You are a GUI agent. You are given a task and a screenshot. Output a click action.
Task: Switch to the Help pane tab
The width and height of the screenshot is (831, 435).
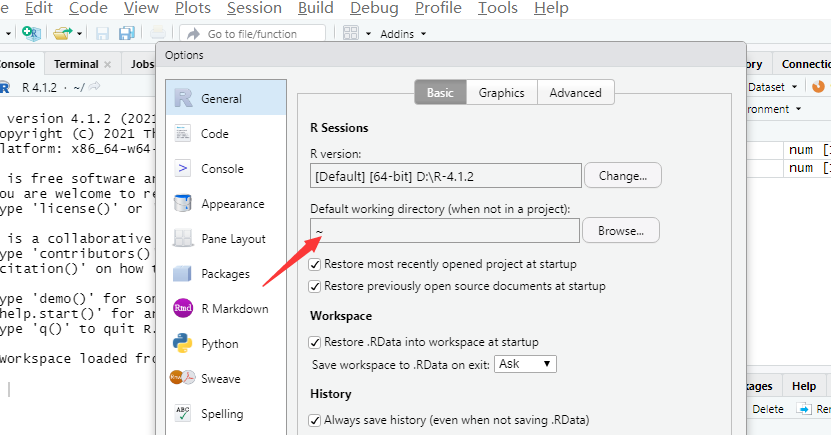click(803, 386)
